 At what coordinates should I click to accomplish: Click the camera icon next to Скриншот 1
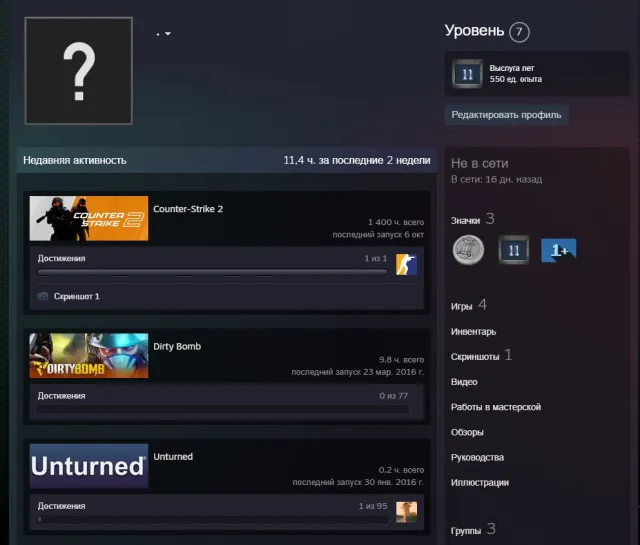tap(43, 296)
